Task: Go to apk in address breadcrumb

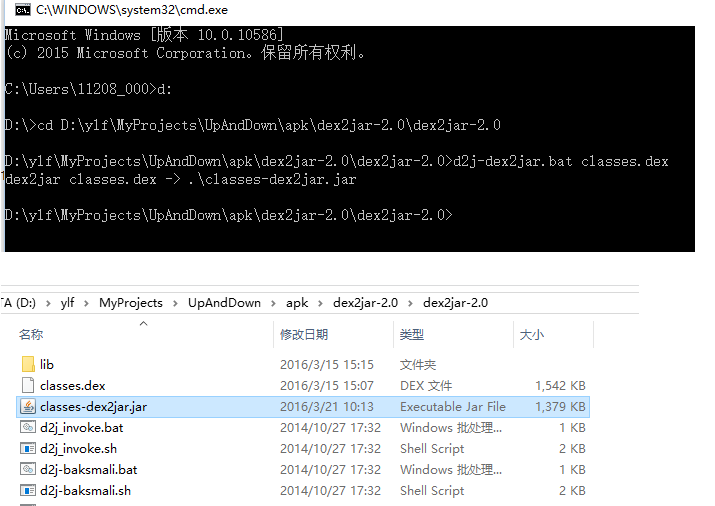Action: pos(297,303)
